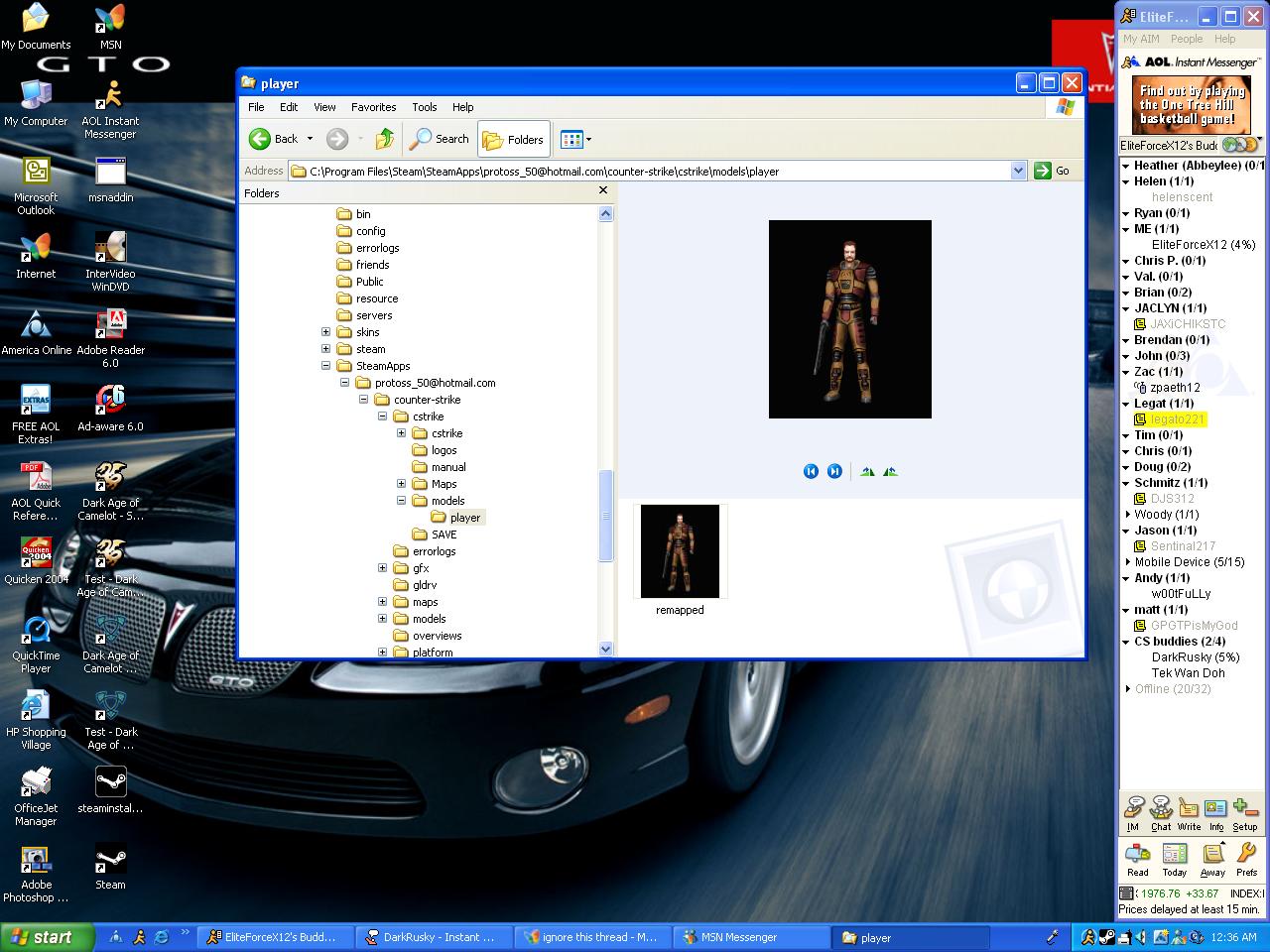Click the Windows Start button
Image resolution: width=1270 pixels, height=952 pixels.
coord(47,937)
